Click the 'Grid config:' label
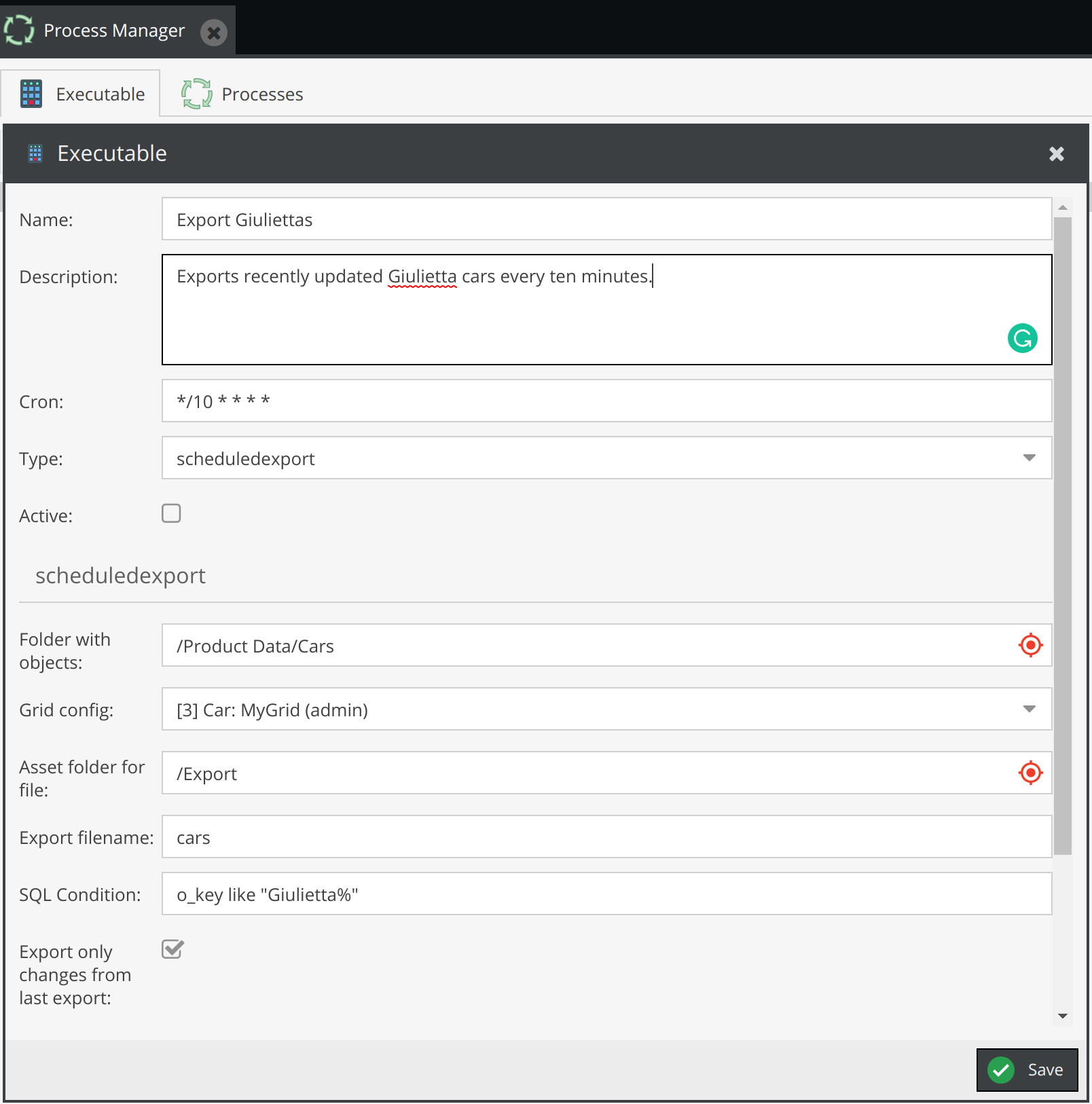This screenshot has width=1092, height=1104. (x=67, y=710)
